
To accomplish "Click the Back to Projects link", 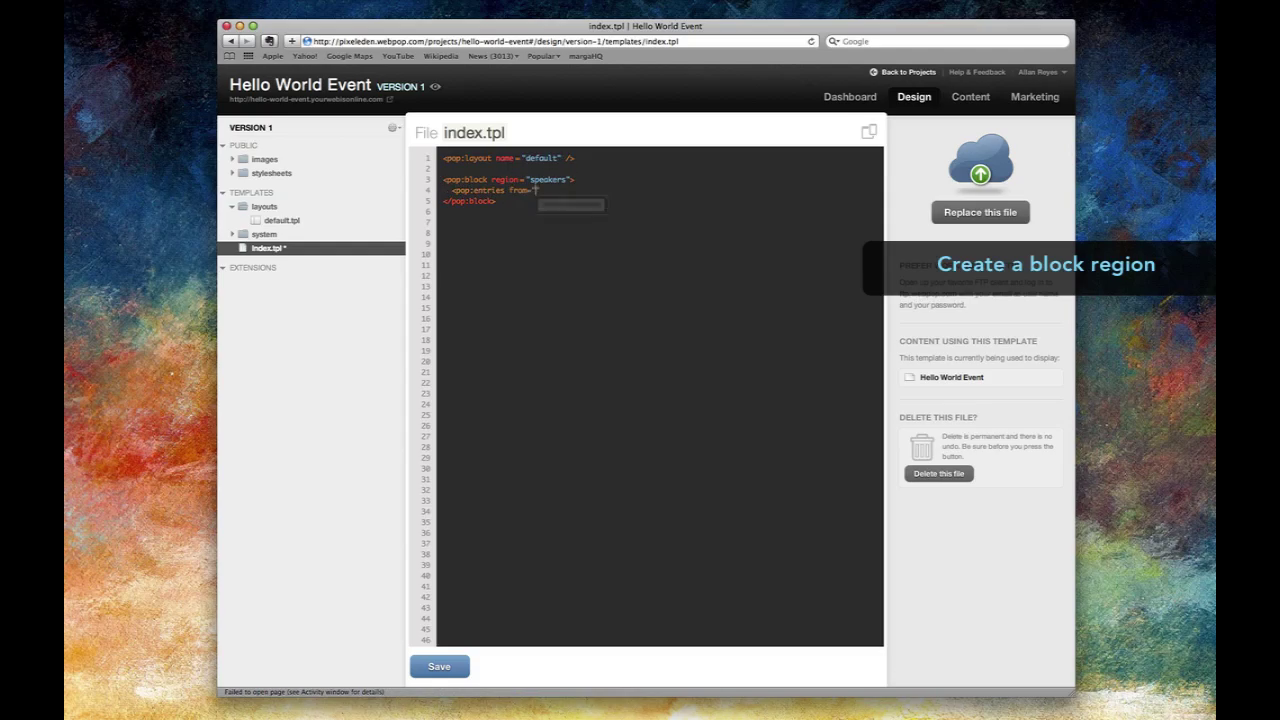I will (908, 72).
